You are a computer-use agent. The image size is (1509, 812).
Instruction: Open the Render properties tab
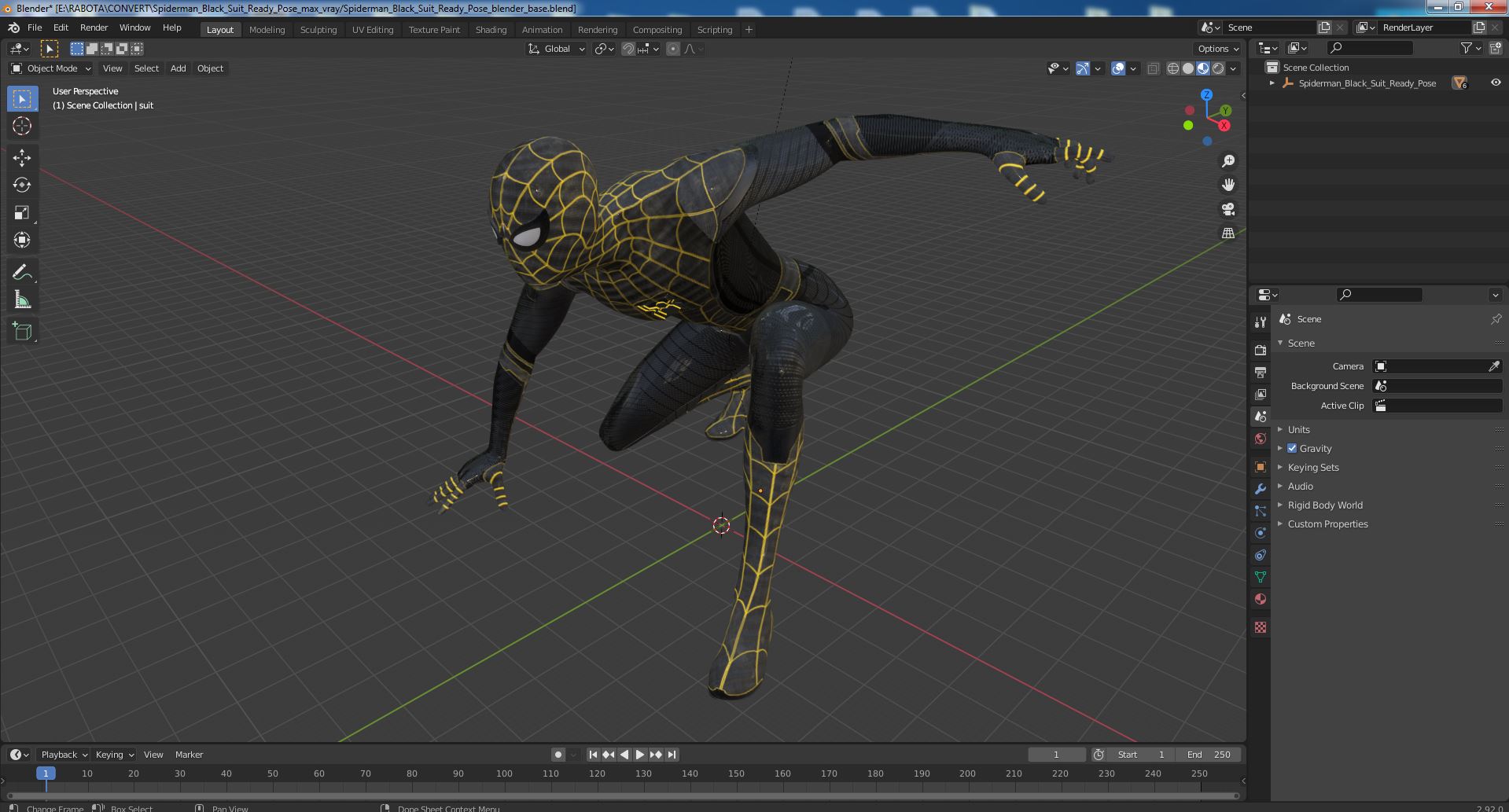tap(1261, 350)
